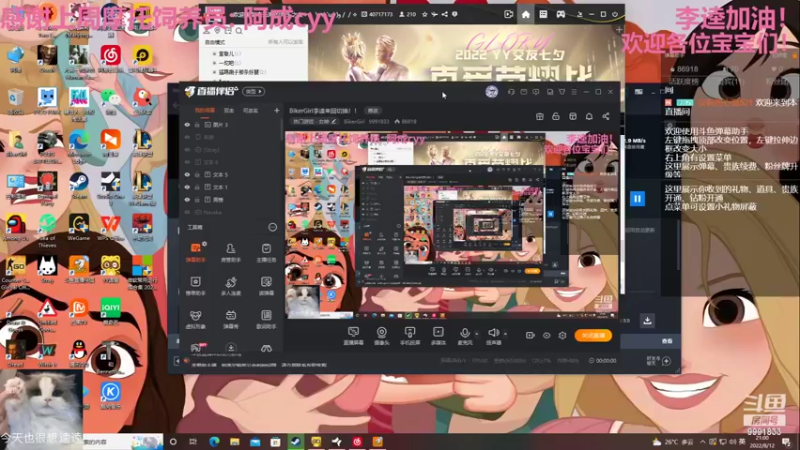Add the 摄像头 camera source
The image size is (800, 450).
(382, 336)
